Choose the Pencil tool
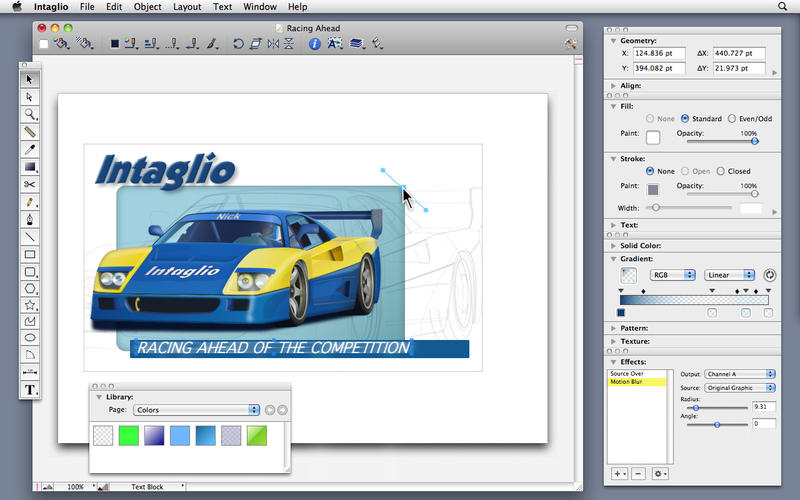The image size is (800, 500). (x=30, y=202)
